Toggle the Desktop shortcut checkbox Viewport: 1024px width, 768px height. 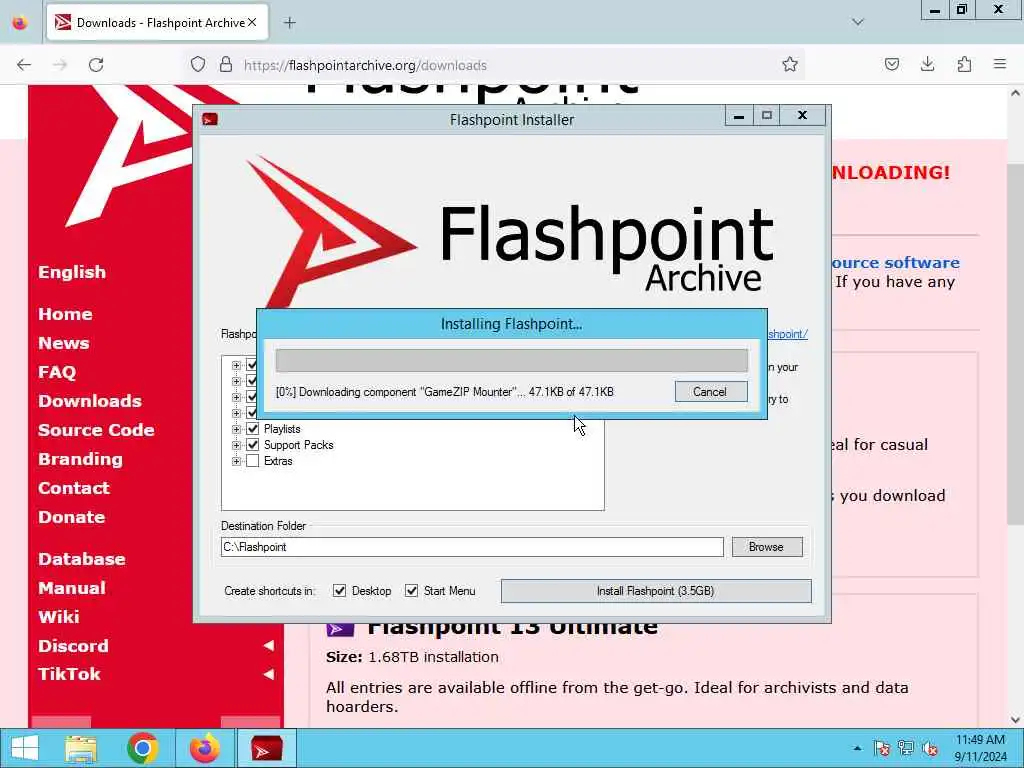pos(340,590)
